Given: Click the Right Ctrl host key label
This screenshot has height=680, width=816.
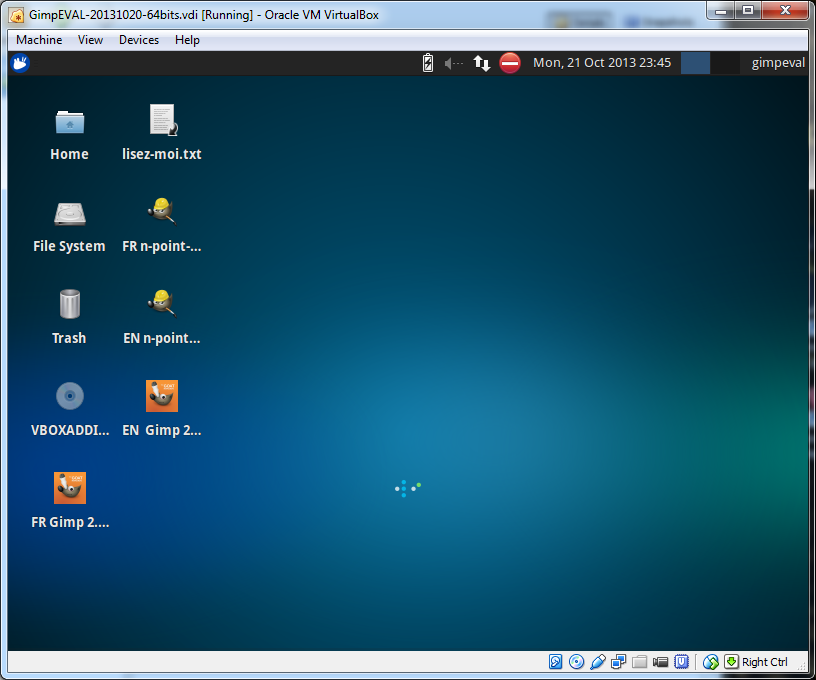Looking at the screenshot, I should click(x=764, y=662).
